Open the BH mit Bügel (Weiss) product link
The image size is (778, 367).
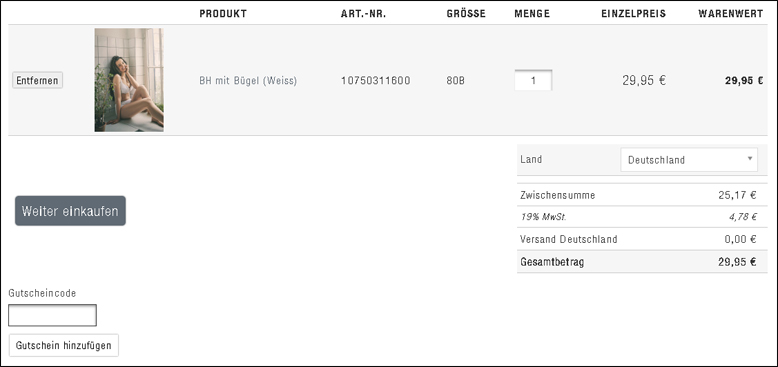tap(248, 80)
